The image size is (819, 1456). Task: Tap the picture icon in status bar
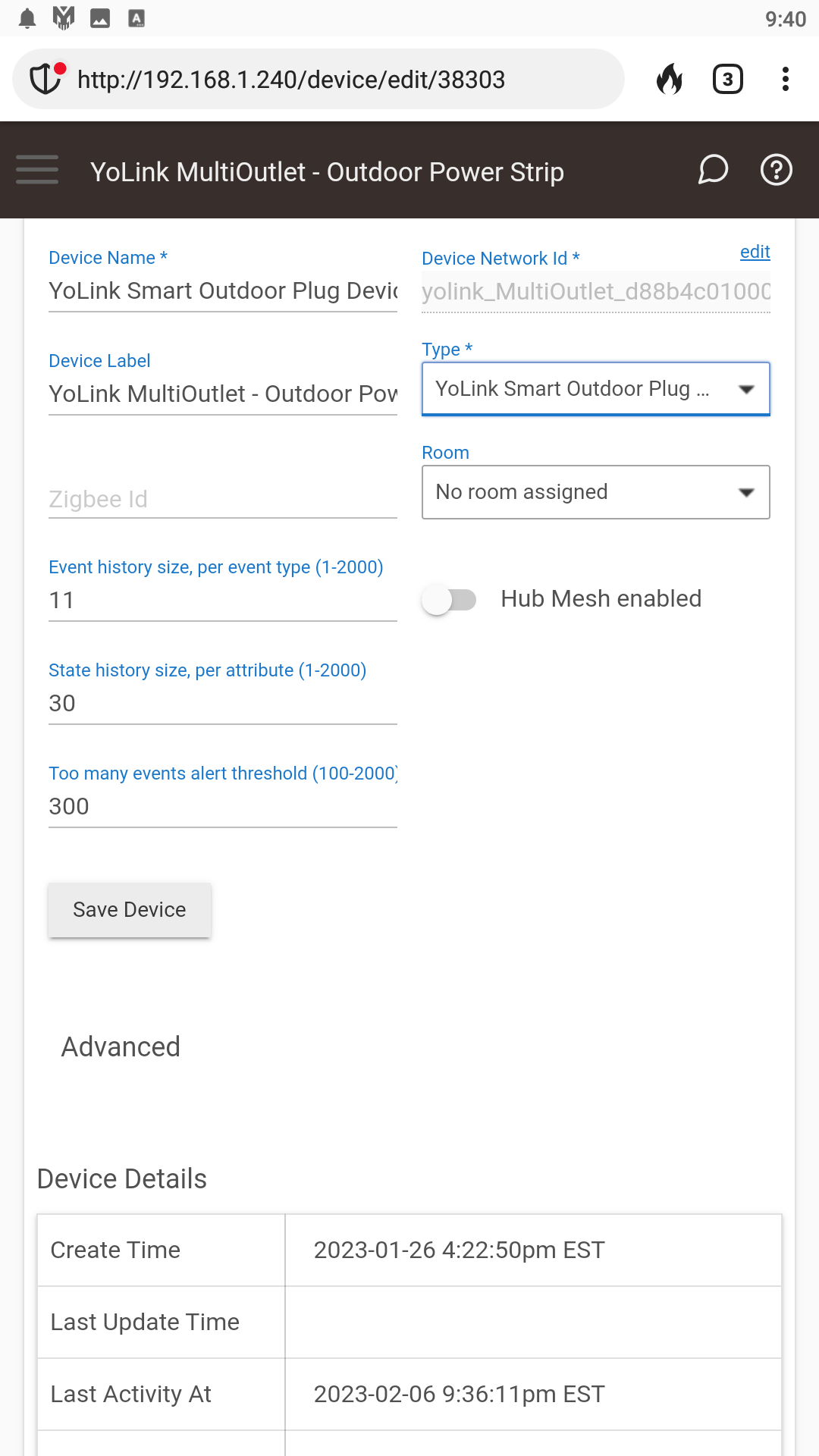click(x=100, y=18)
